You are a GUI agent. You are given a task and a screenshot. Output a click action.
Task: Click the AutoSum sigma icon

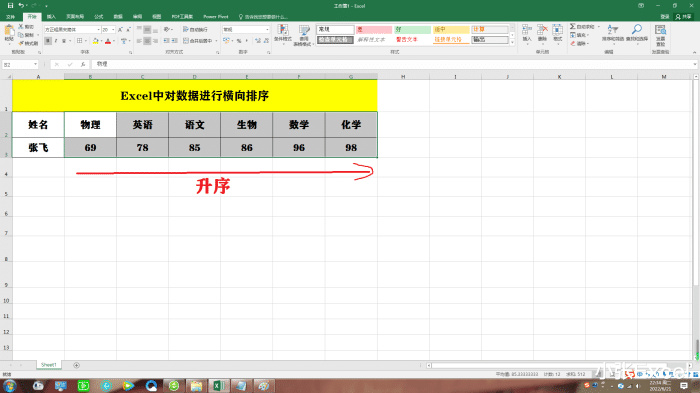click(572, 27)
